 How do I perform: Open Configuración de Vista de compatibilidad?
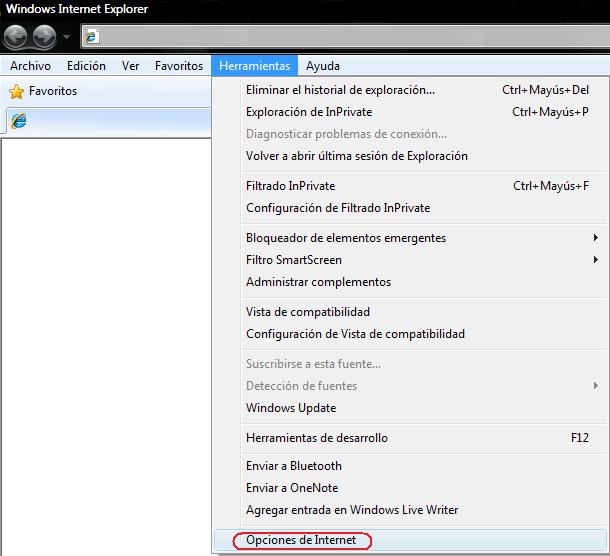point(412,334)
